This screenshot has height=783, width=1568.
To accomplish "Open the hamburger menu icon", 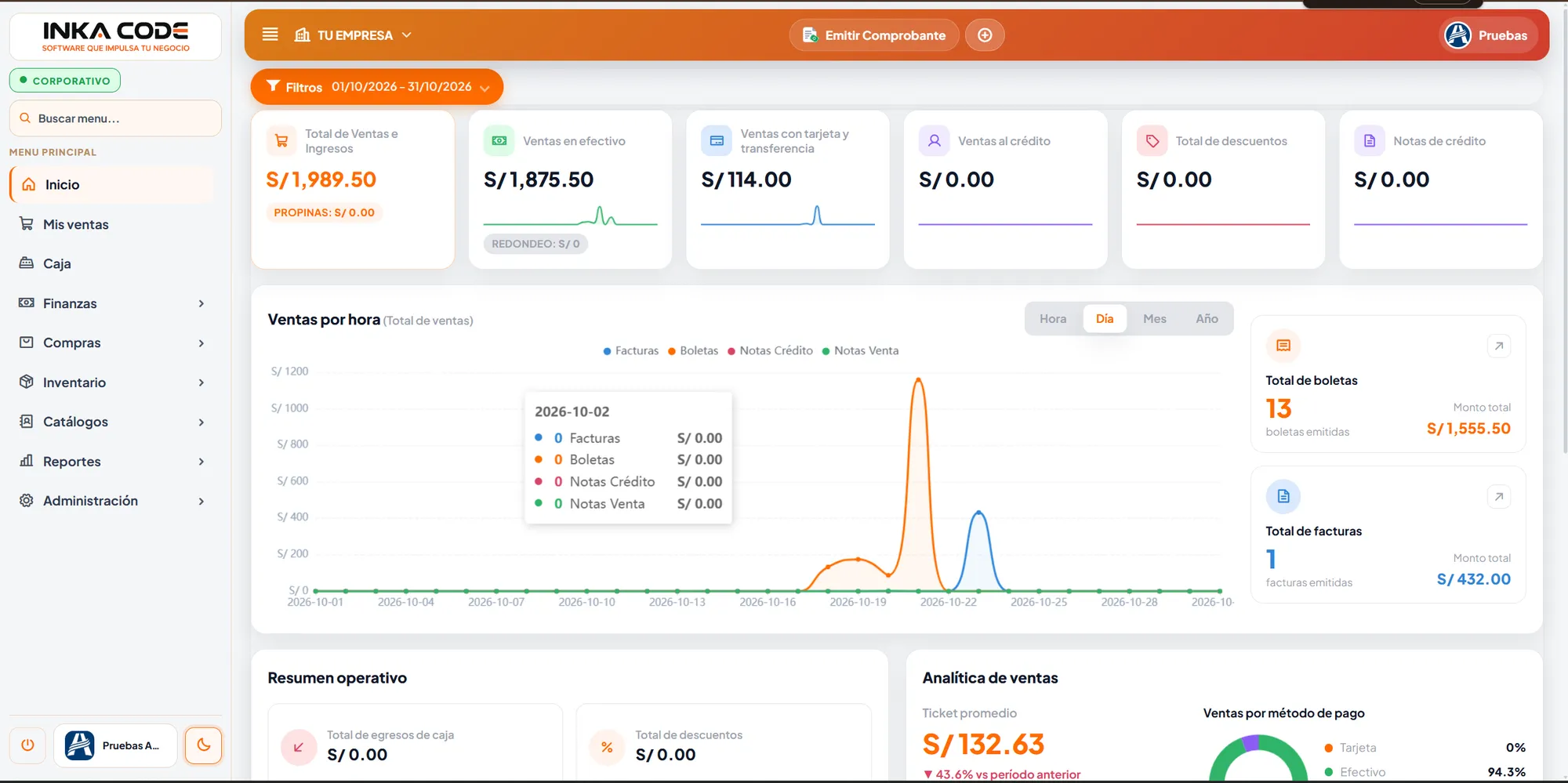I will tap(270, 34).
